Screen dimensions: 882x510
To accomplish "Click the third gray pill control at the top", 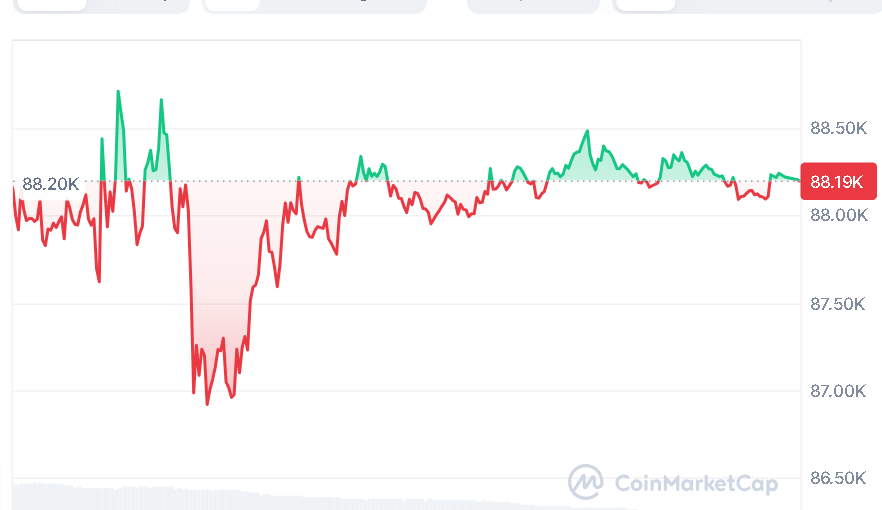I will pyautogui.click(x=533, y=4).
